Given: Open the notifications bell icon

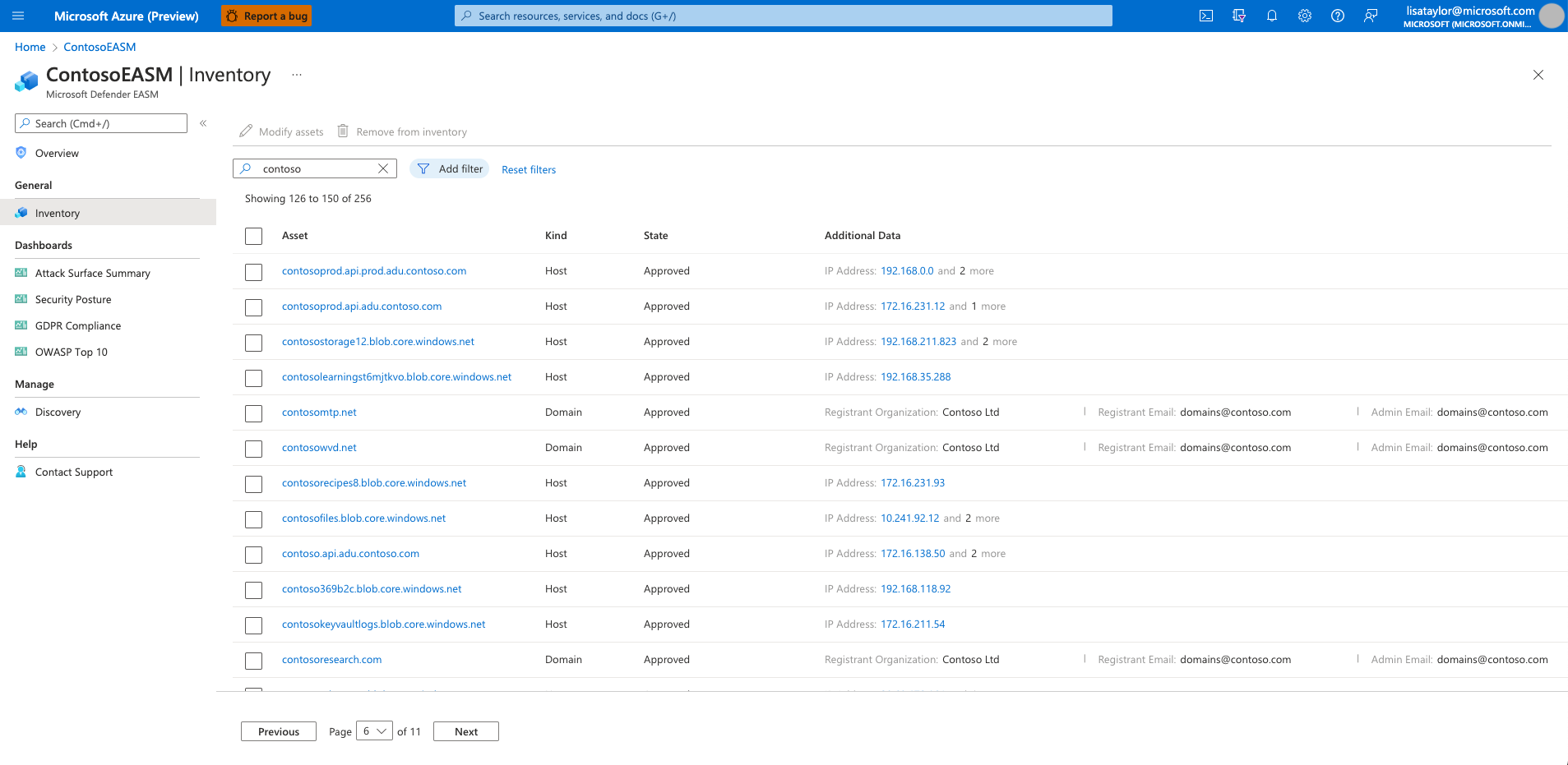Looking at the screenshot, I should pos(1271,16).
